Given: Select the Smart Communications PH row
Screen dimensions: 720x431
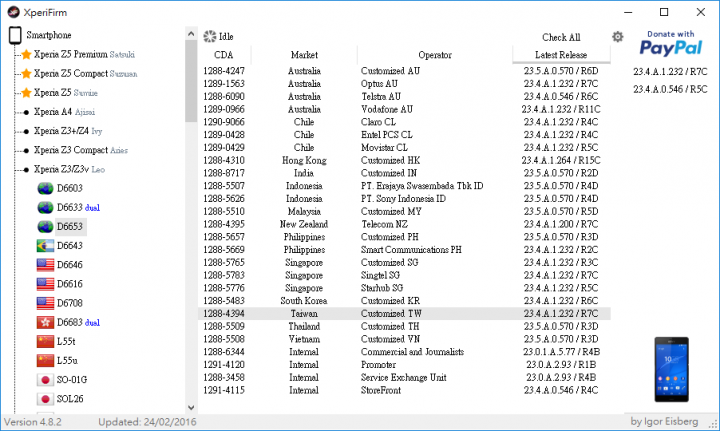Looking at the screenshot, I should coord(405,250).
